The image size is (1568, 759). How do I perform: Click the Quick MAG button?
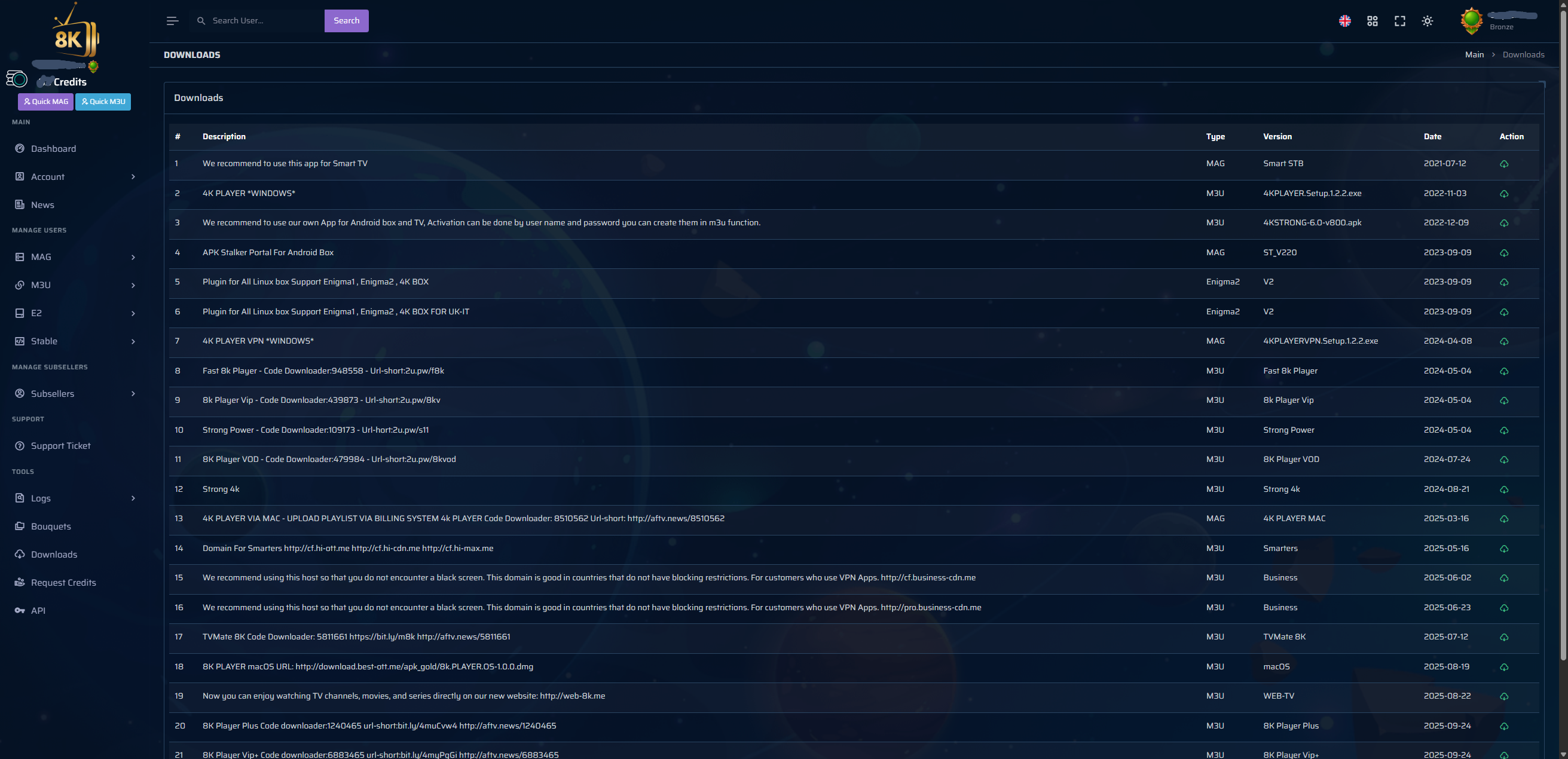[x=45, y=102]
